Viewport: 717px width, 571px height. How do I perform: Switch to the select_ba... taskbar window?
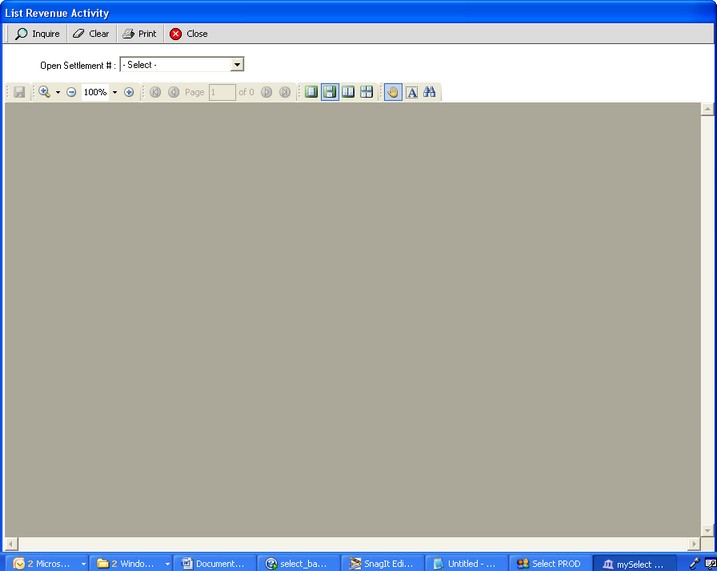pos(298,563)
